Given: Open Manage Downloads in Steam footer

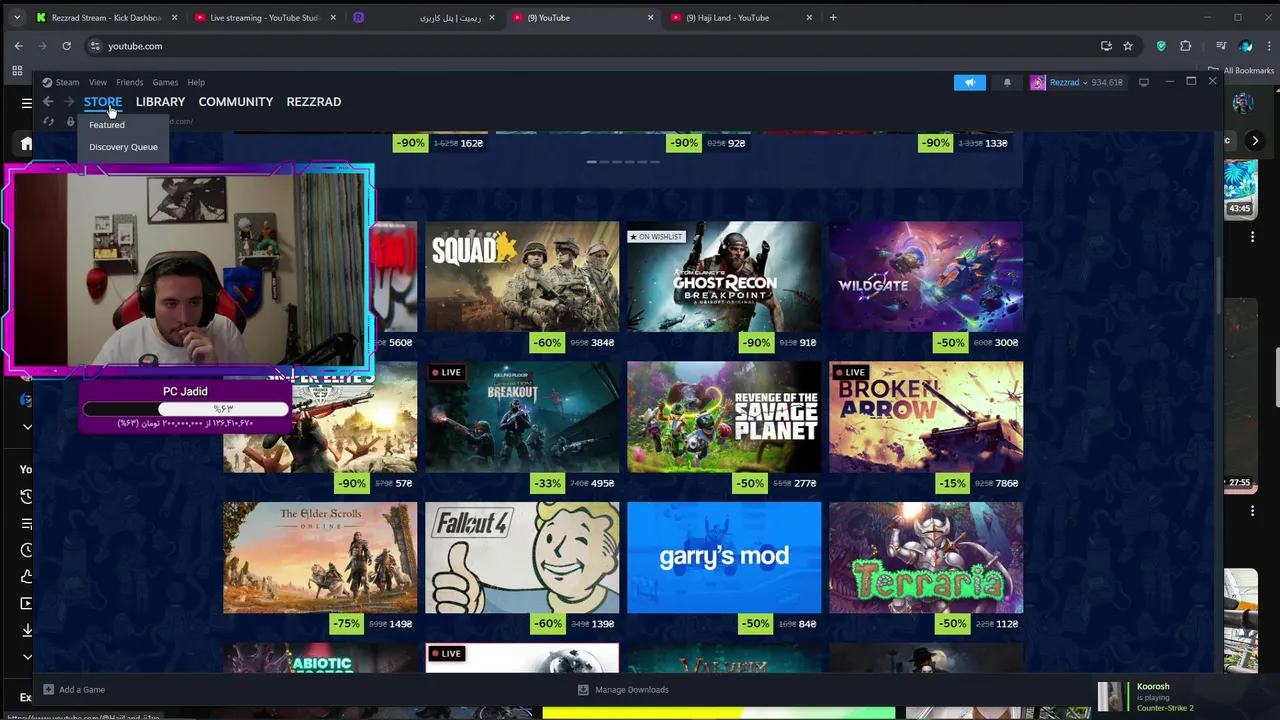Looking at the screenshot, I should click(623, 689).
